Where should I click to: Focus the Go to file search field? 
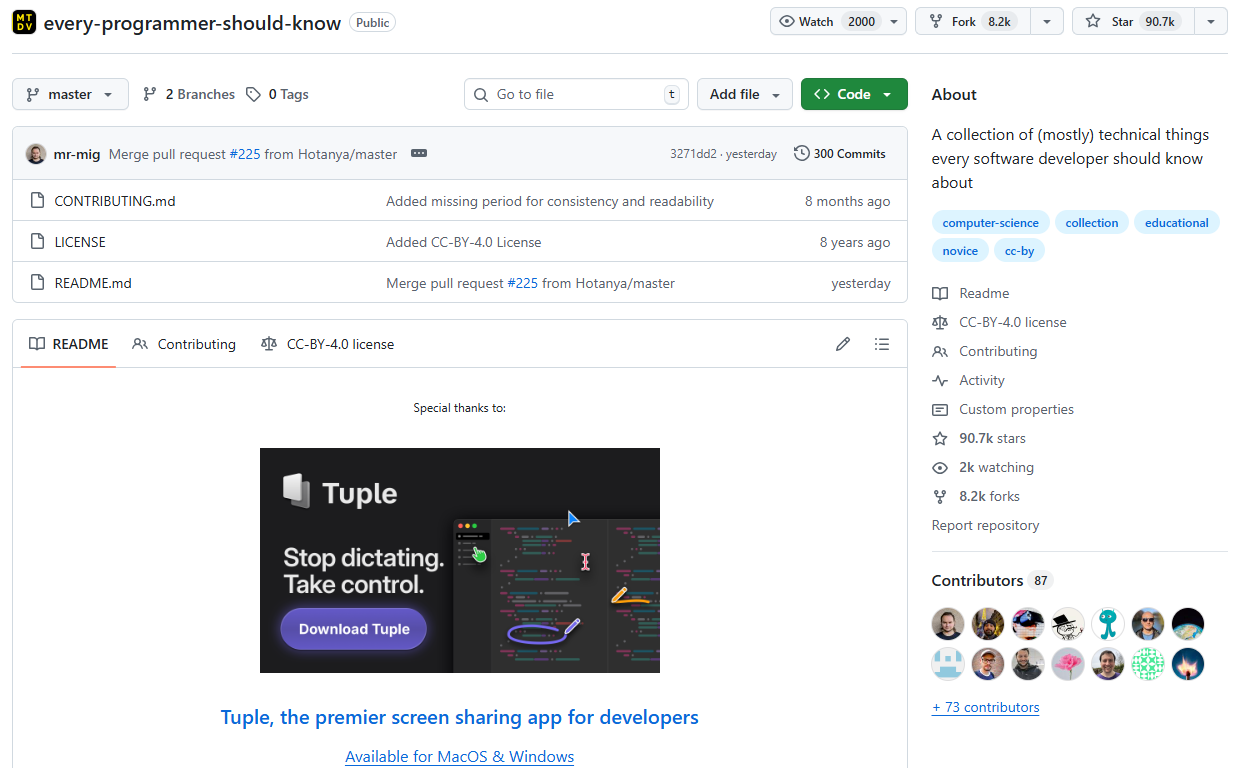[576, 94]
